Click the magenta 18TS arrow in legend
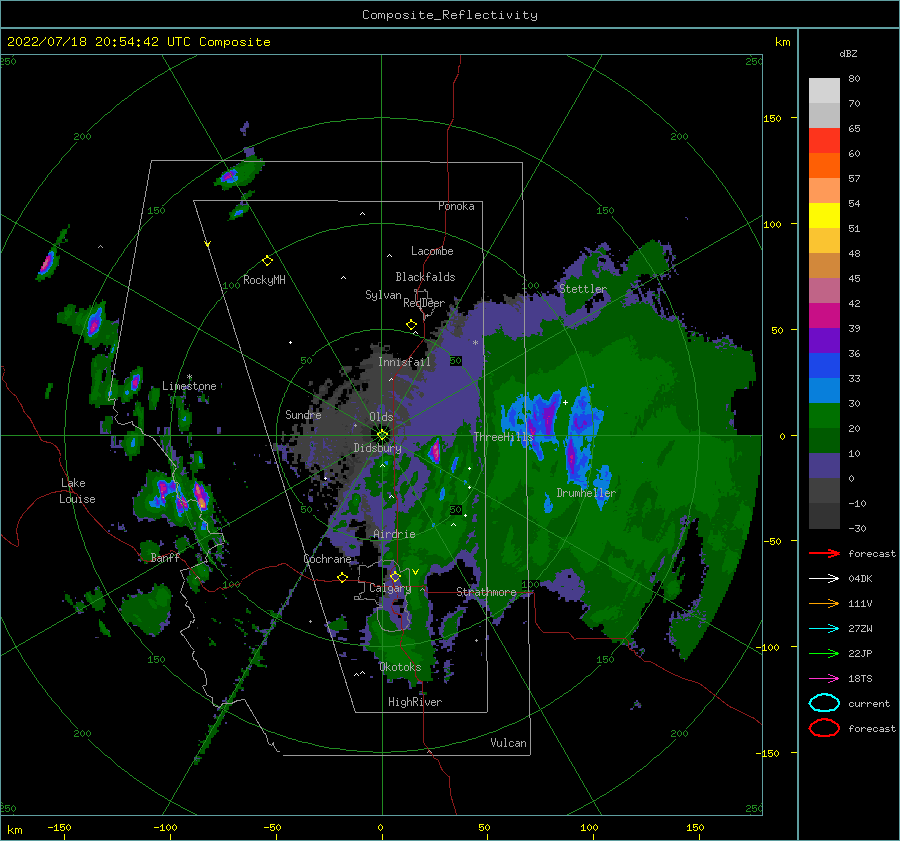The height and width of the screenshot is (841, 900). pyautogui.click(x=824, y=679)
